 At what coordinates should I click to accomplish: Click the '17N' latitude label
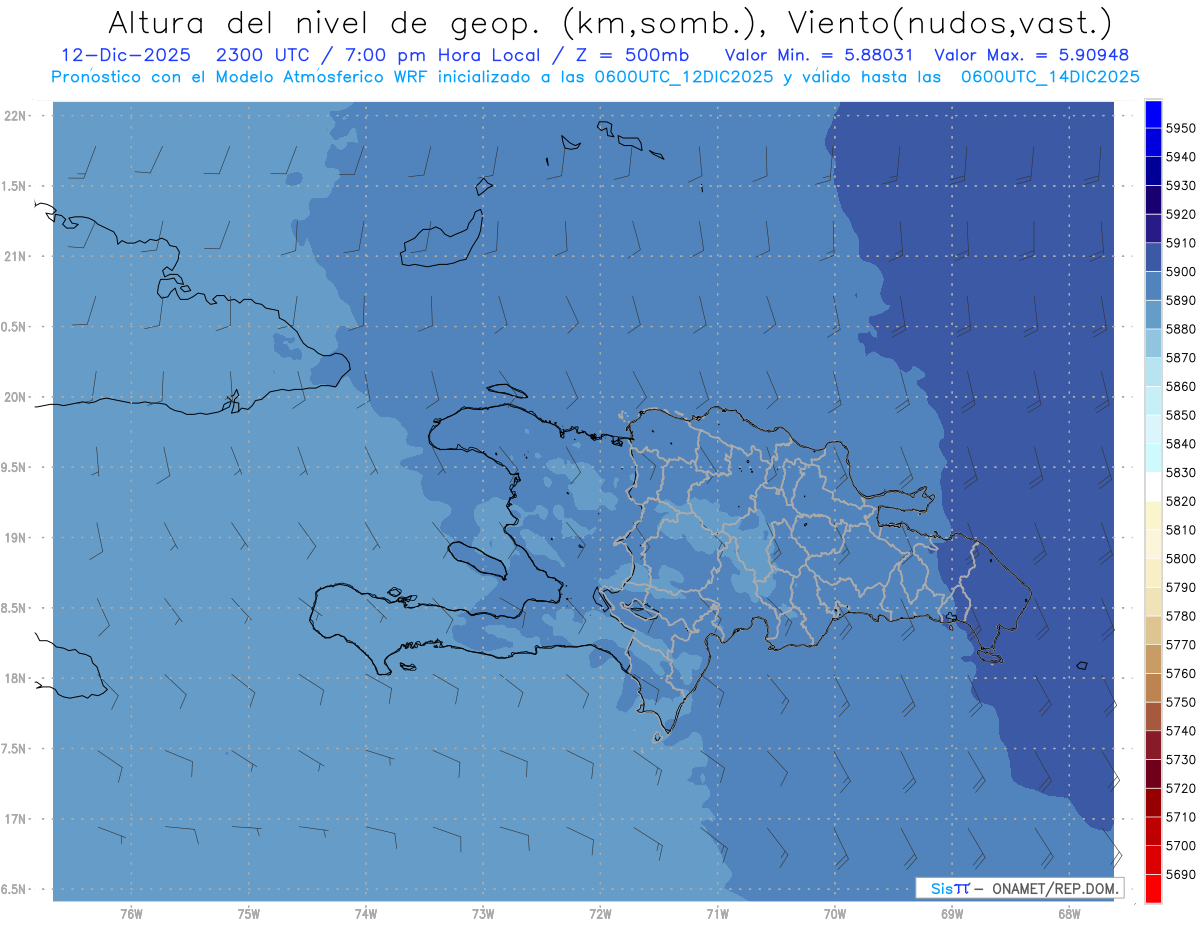(16, 819)
